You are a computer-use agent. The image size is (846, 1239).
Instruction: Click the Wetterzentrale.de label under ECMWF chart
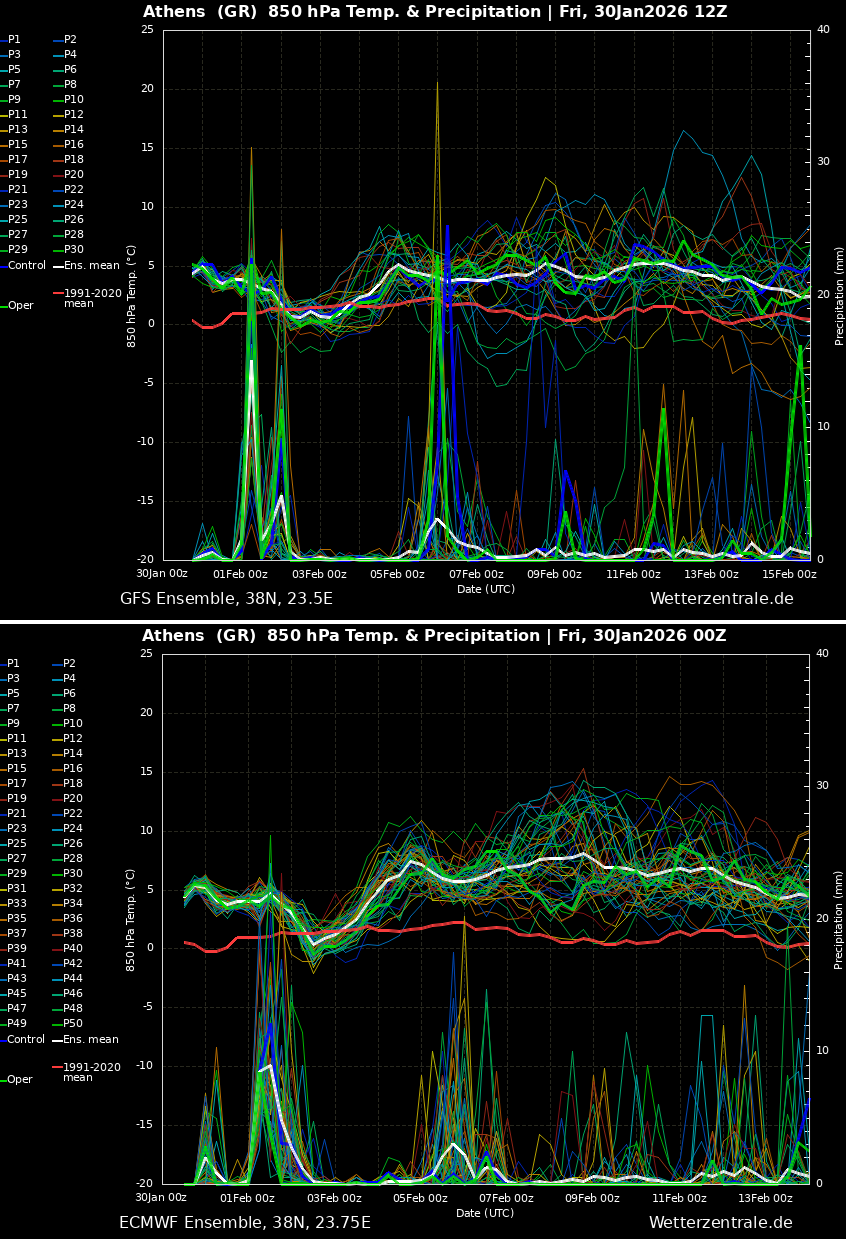(720, 1223)
